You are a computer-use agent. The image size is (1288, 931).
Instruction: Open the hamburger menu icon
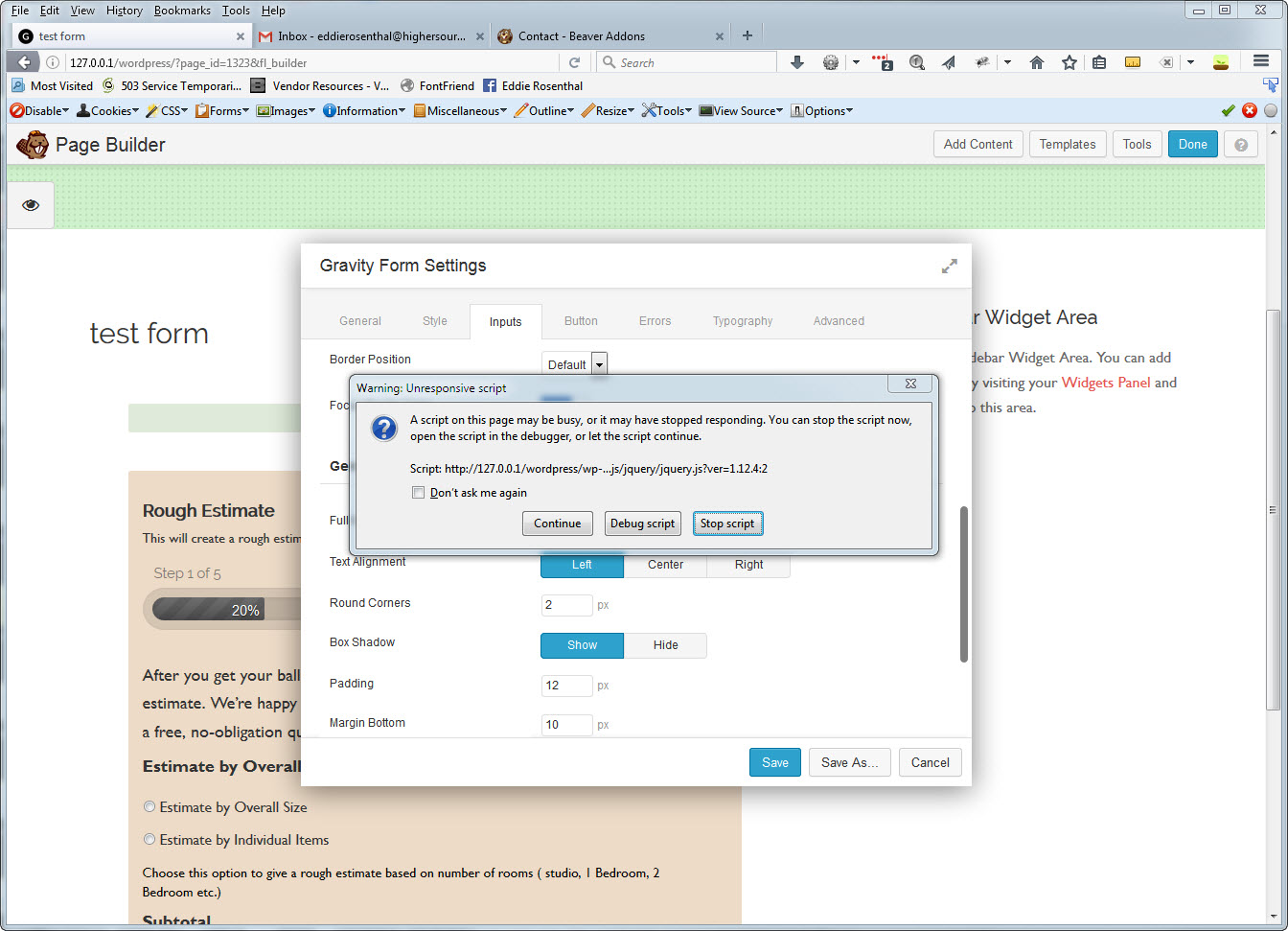[1261, 61]
